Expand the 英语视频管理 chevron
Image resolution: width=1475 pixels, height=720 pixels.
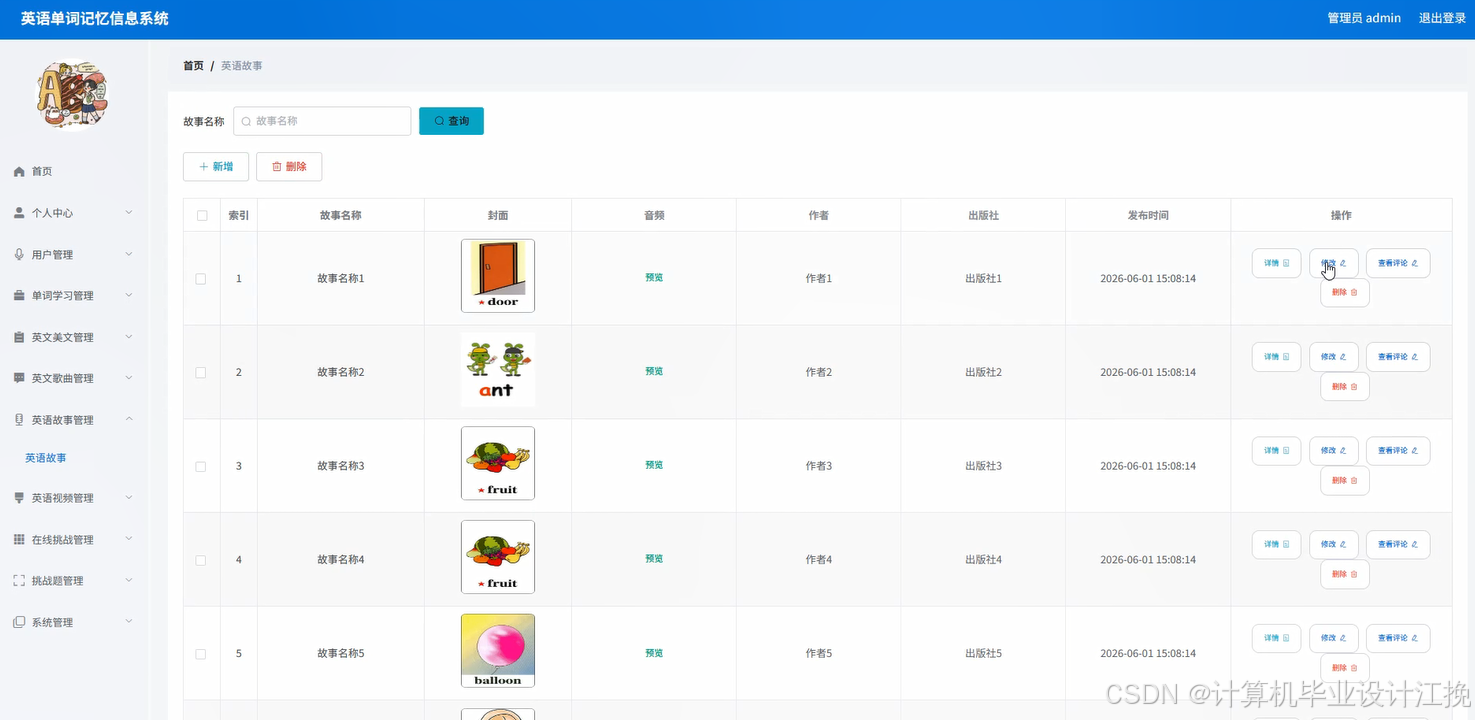[129, 497]
